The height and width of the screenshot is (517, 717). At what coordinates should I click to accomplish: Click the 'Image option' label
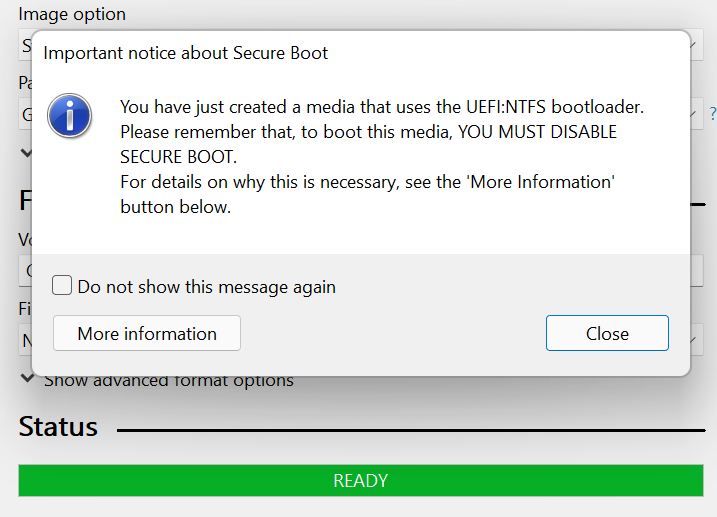pos(72,15)
